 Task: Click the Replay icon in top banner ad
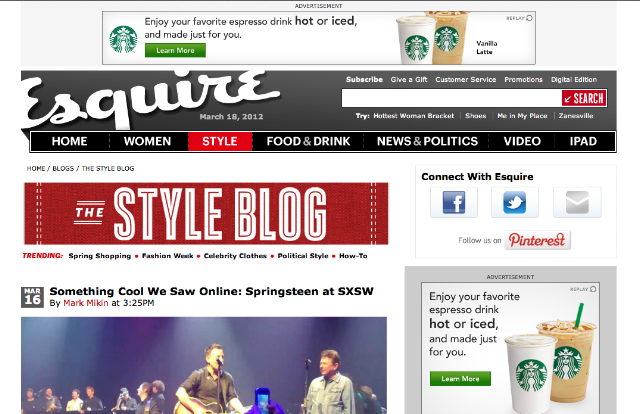[x=529, y=18]
